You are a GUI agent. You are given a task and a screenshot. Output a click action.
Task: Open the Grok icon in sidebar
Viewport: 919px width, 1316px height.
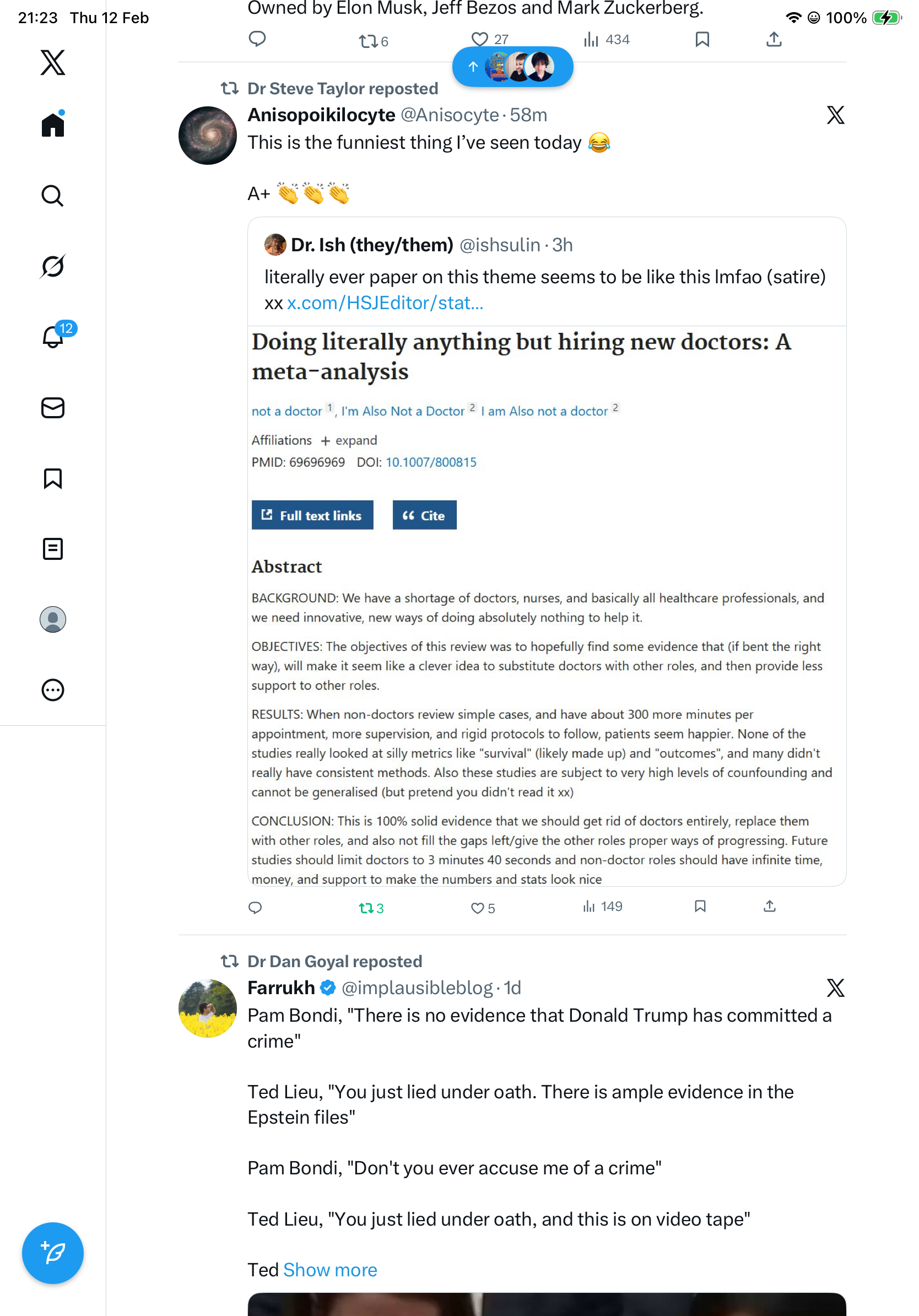53,267
